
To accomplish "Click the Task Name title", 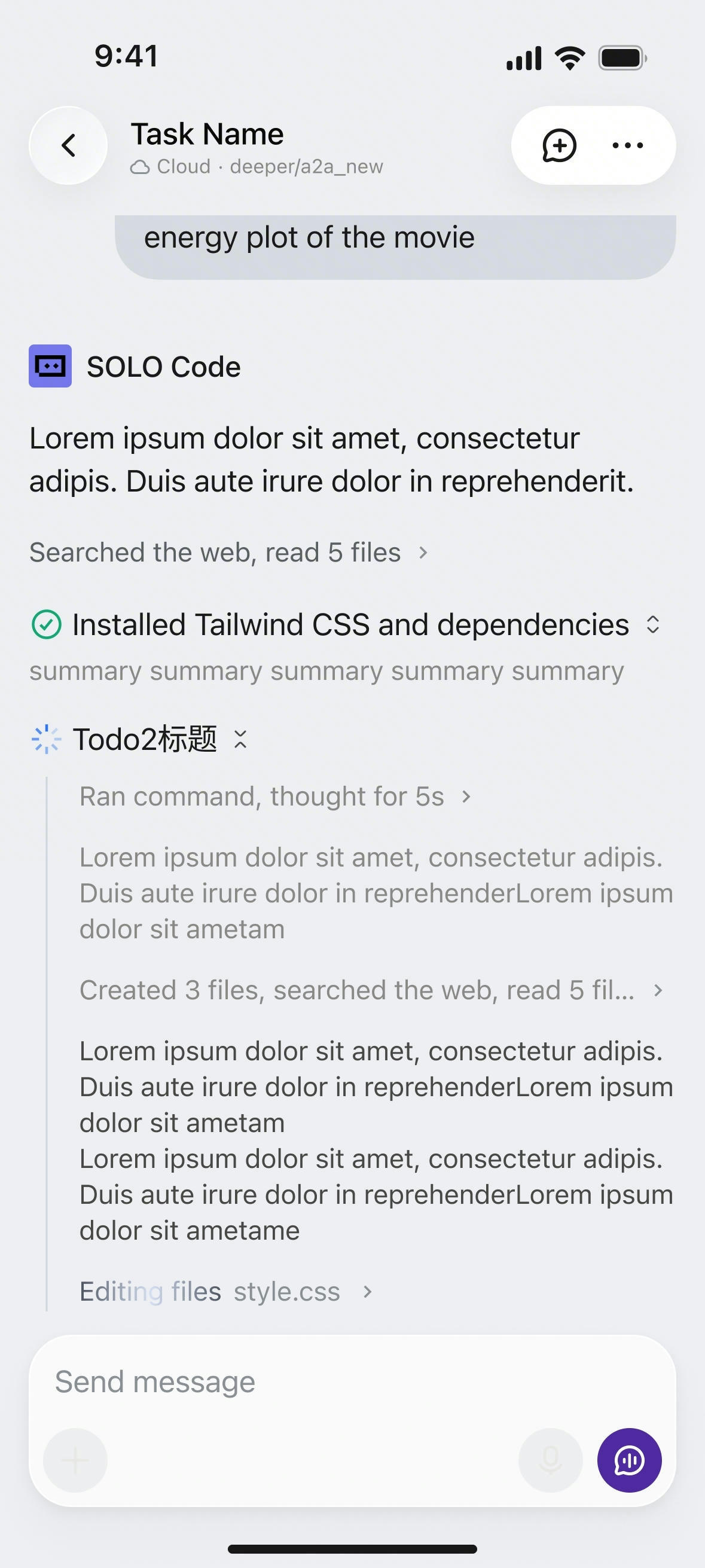I will 207,134.
